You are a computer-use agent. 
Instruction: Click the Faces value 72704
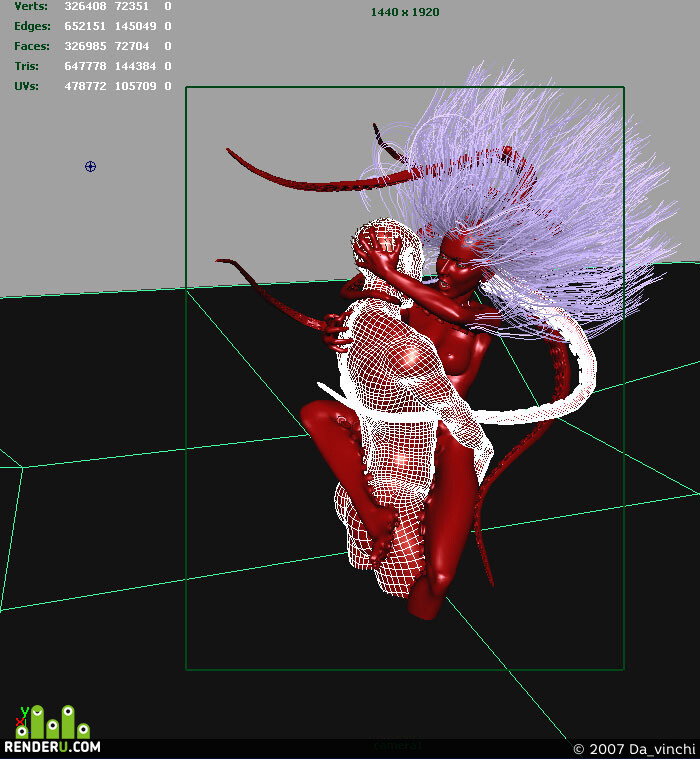coord(132,46)
